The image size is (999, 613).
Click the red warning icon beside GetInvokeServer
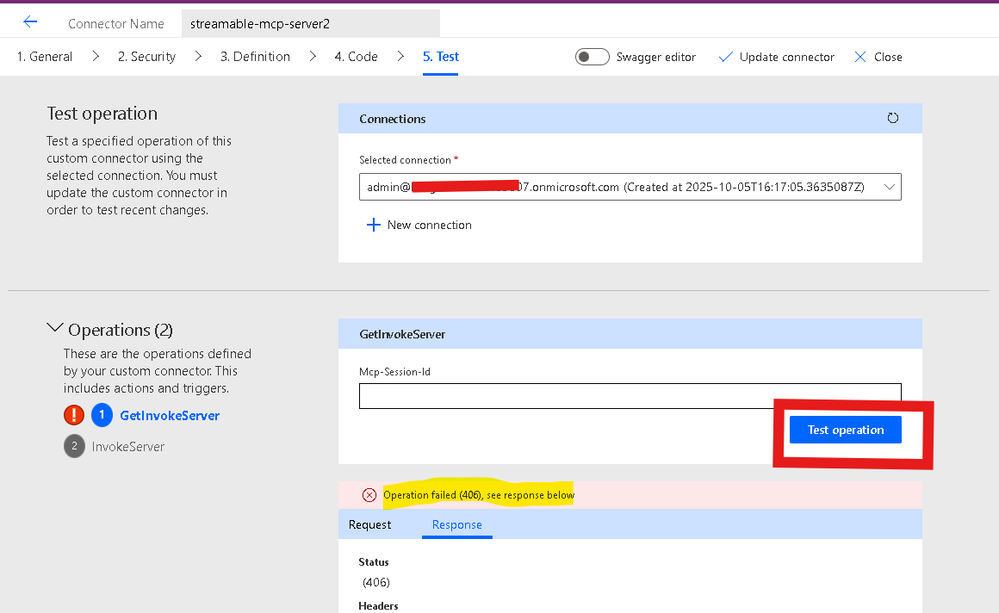click(74, 415)
